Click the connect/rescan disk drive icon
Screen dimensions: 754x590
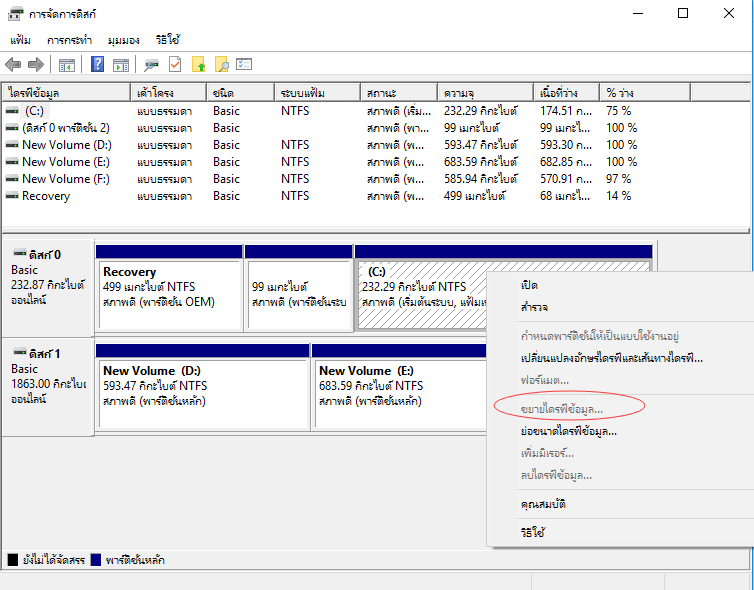(151, 65)
